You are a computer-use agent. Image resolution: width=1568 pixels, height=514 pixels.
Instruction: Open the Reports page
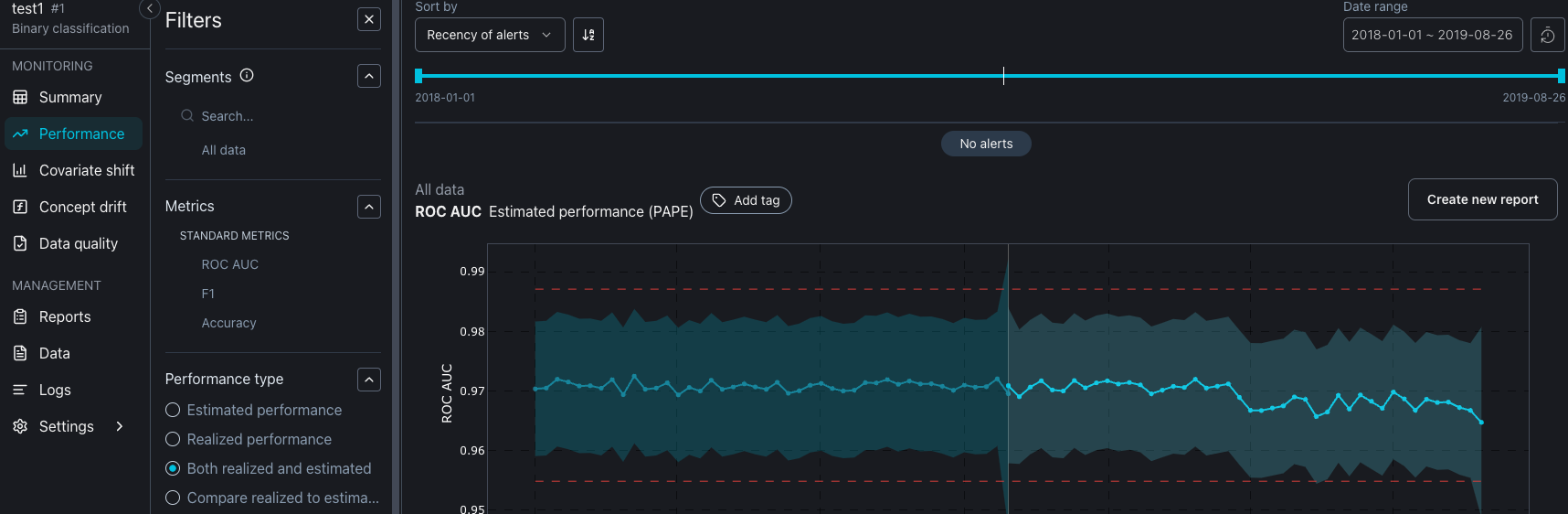click(x=65, y=316)
